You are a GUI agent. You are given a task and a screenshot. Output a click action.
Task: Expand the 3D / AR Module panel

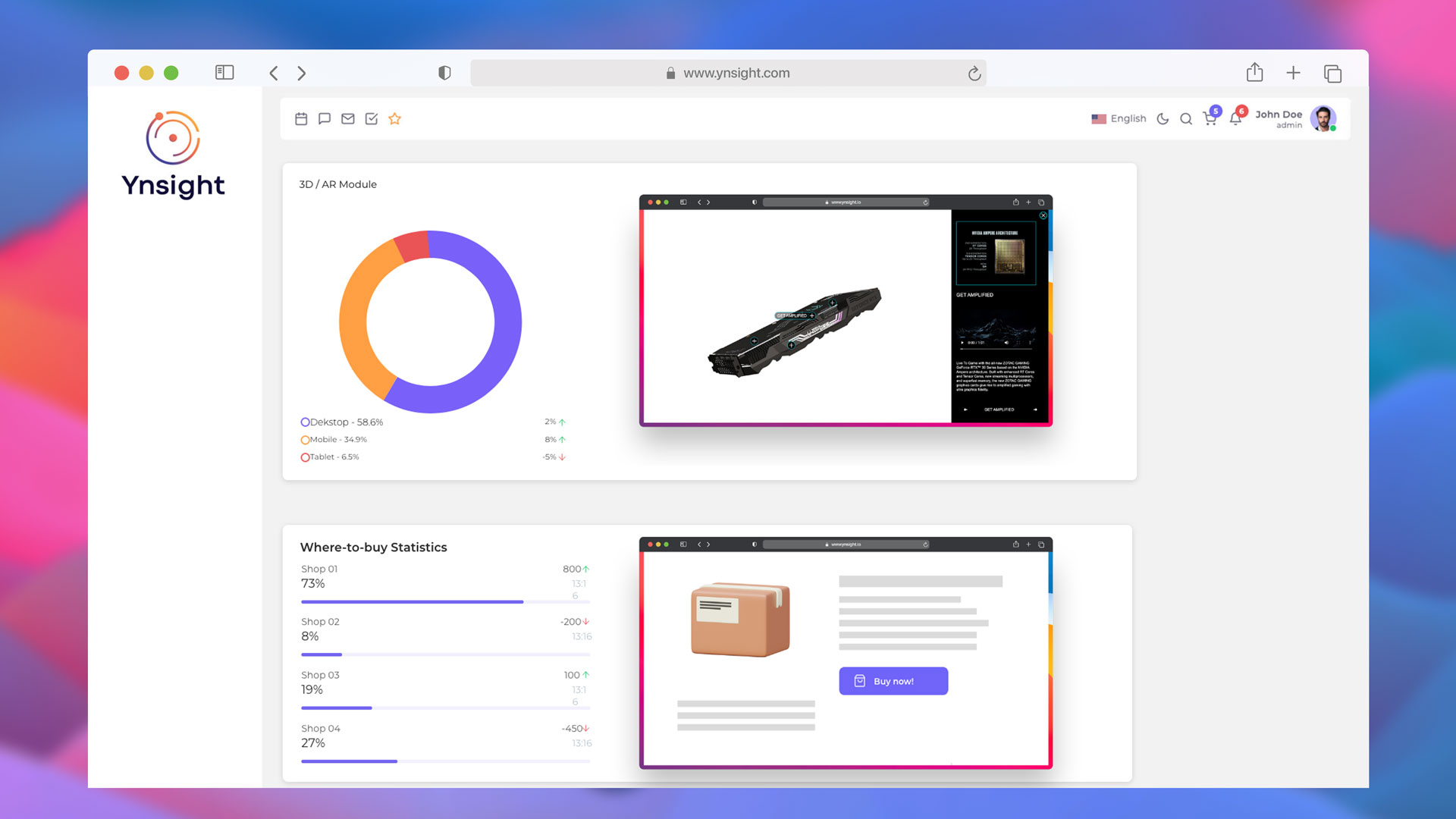[x=337, y=184]
